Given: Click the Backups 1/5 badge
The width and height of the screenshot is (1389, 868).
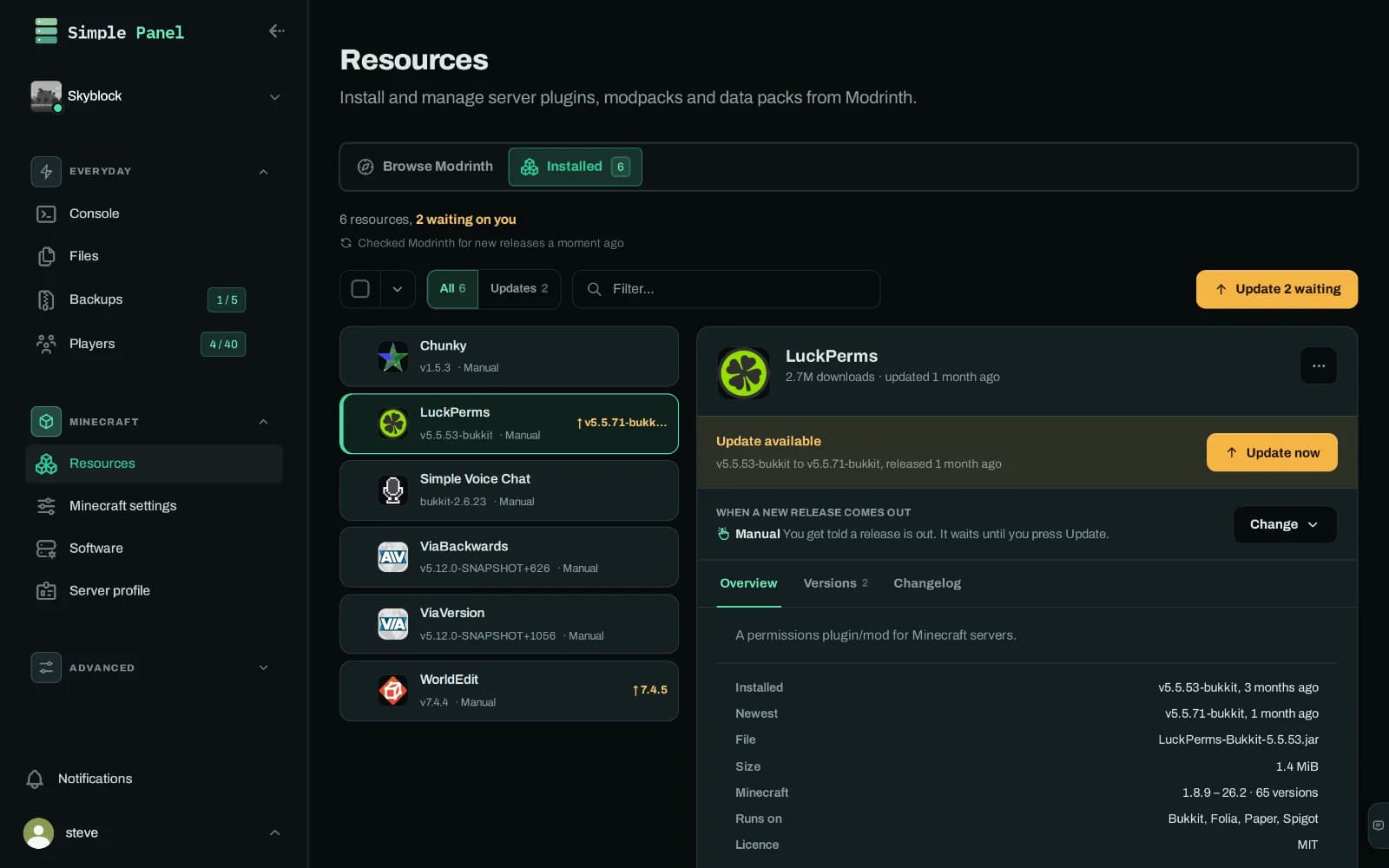Looking at the screenshot, I should click(227, 299).
